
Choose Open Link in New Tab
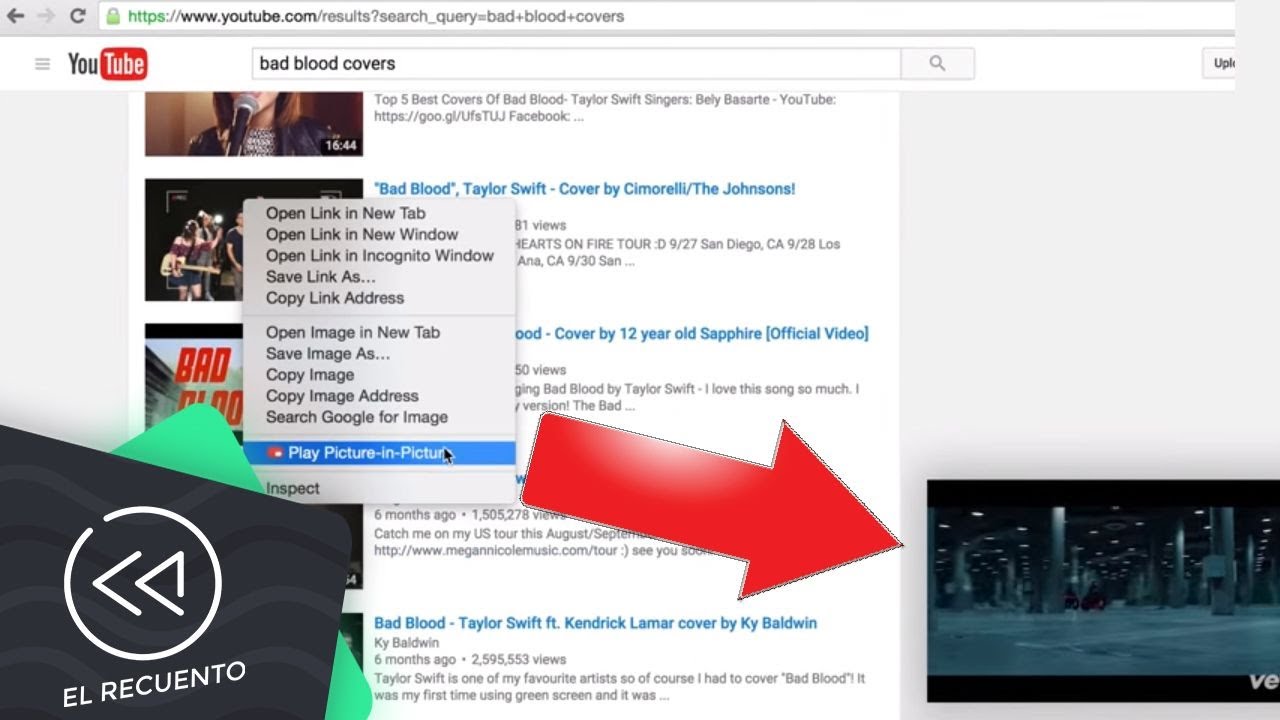tap(346, 213)
